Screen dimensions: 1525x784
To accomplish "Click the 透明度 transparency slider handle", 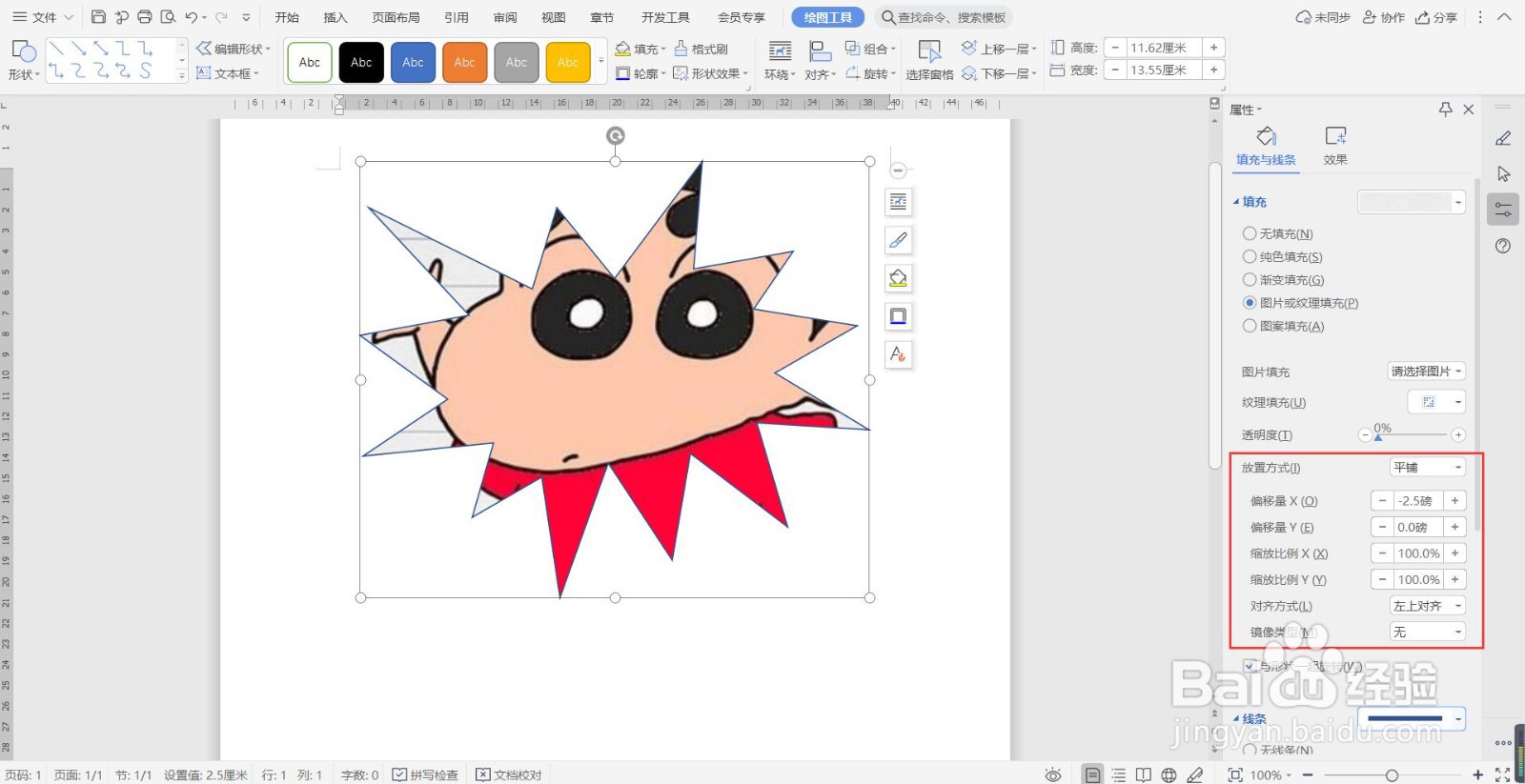I will [1378, 436].
